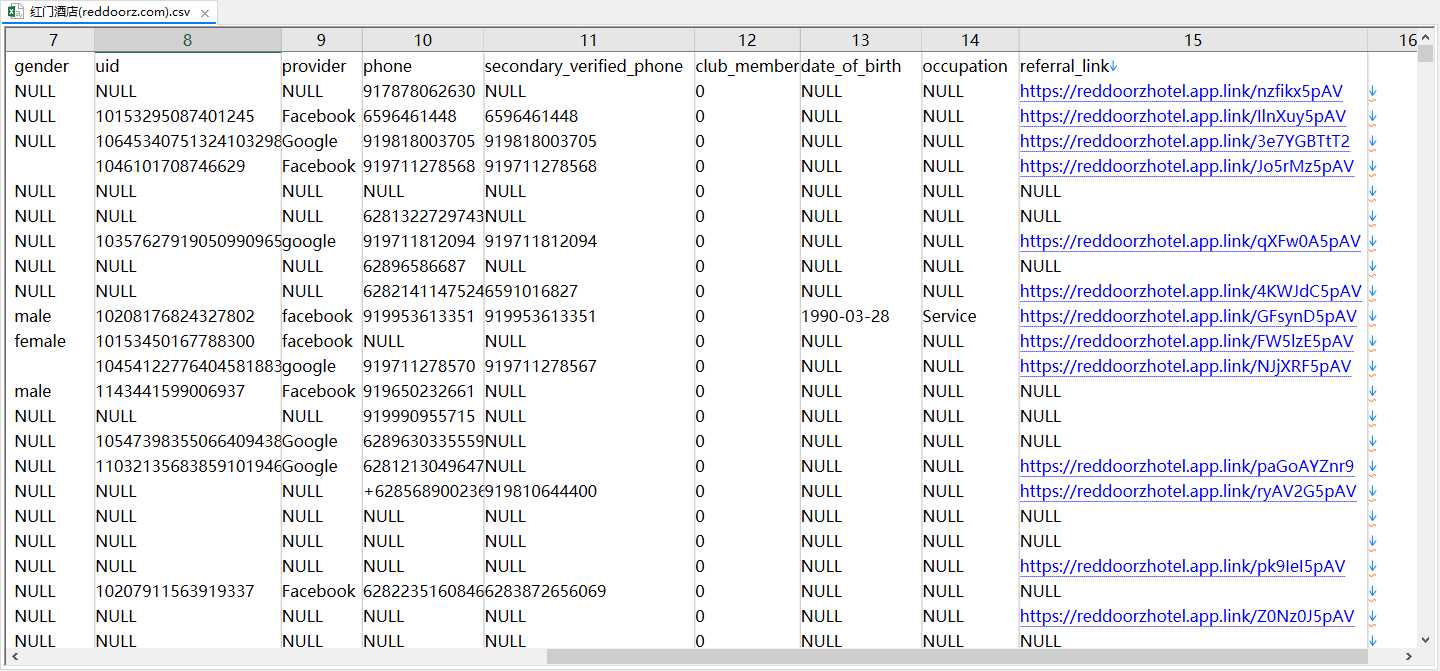Select column 10 header
The height and width of the screenshot is (671, 1440).
422,40
